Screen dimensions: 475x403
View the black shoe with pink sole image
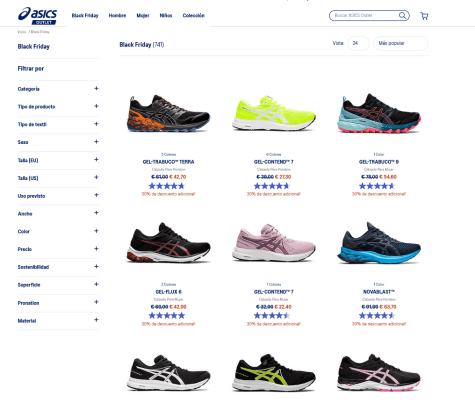click(x=379, y=373)
